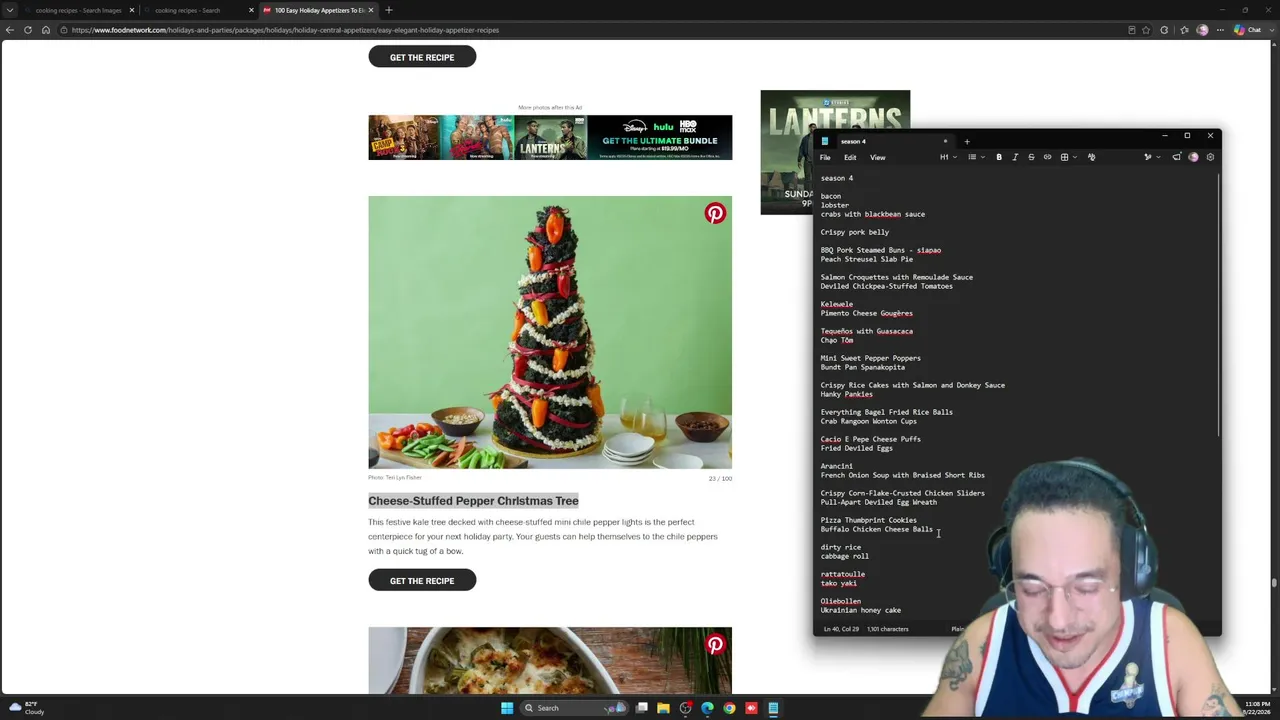The height and width of the screenshot is (720, 1280).
Task: Select the '100 Easy Holiday Appetizers' tab
Action: [x=319, y=10]
